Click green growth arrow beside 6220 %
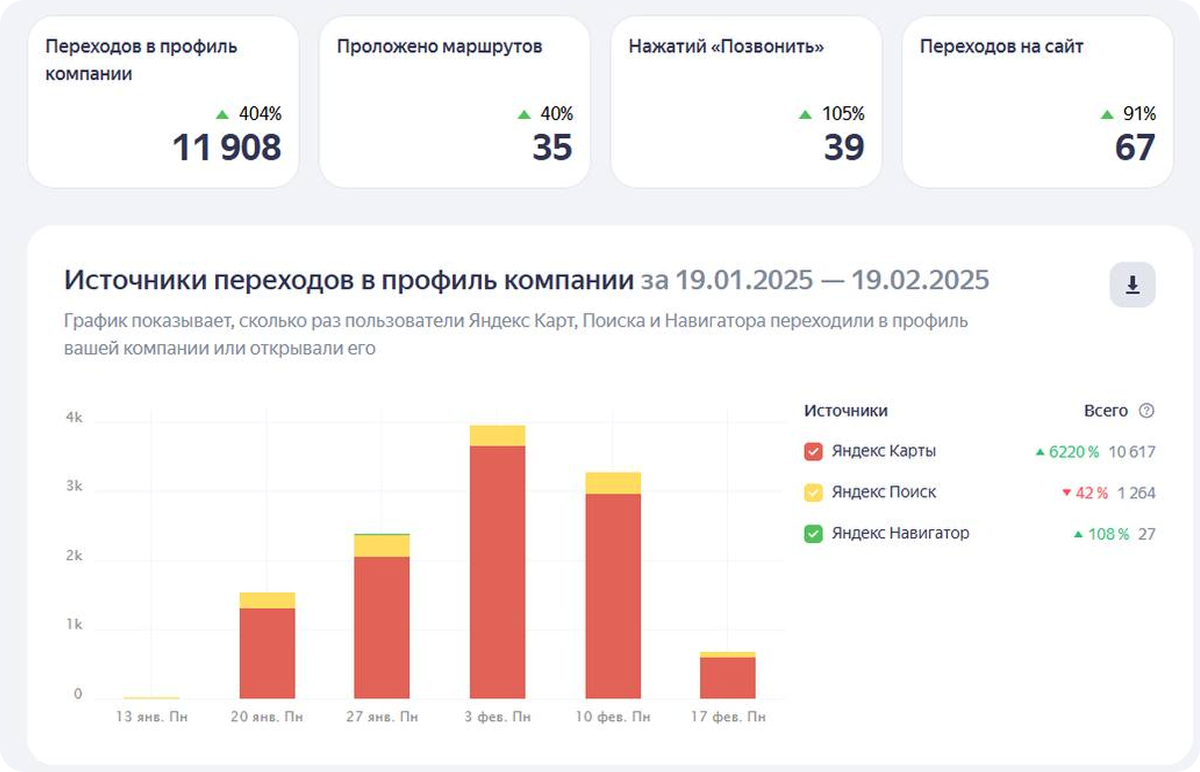 click(x=1040, y=453)
